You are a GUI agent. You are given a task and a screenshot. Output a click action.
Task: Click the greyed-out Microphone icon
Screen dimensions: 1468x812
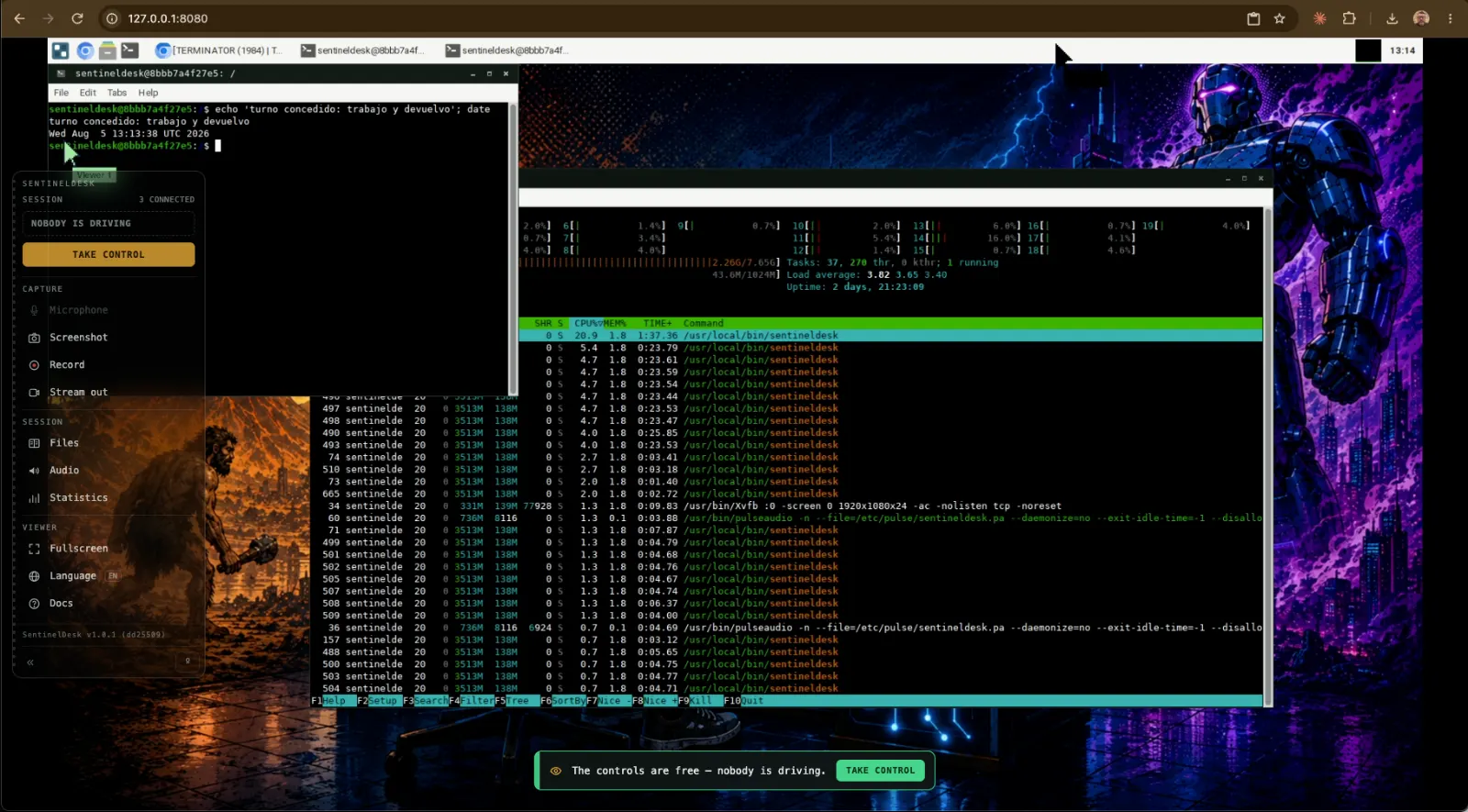[x=34, y=310]
